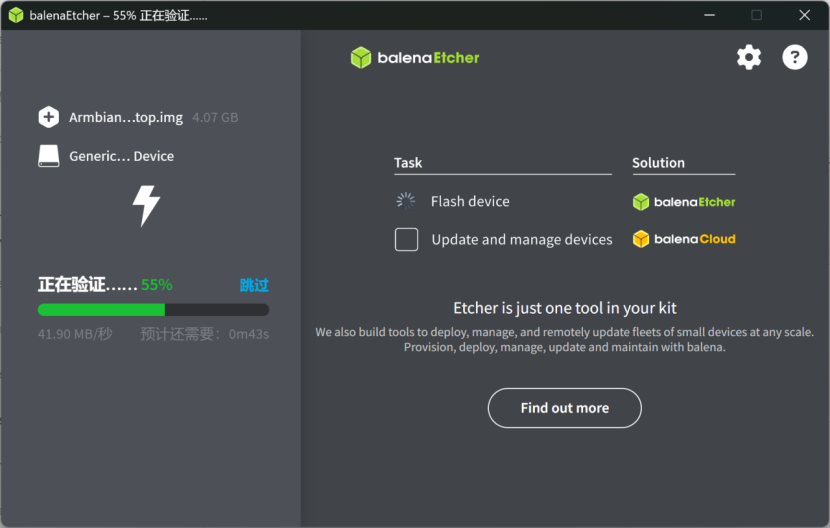This screenshot has width=830, height=528.
Task: Click the yellow balenaCloud solution logo
Action: (684, 239)
